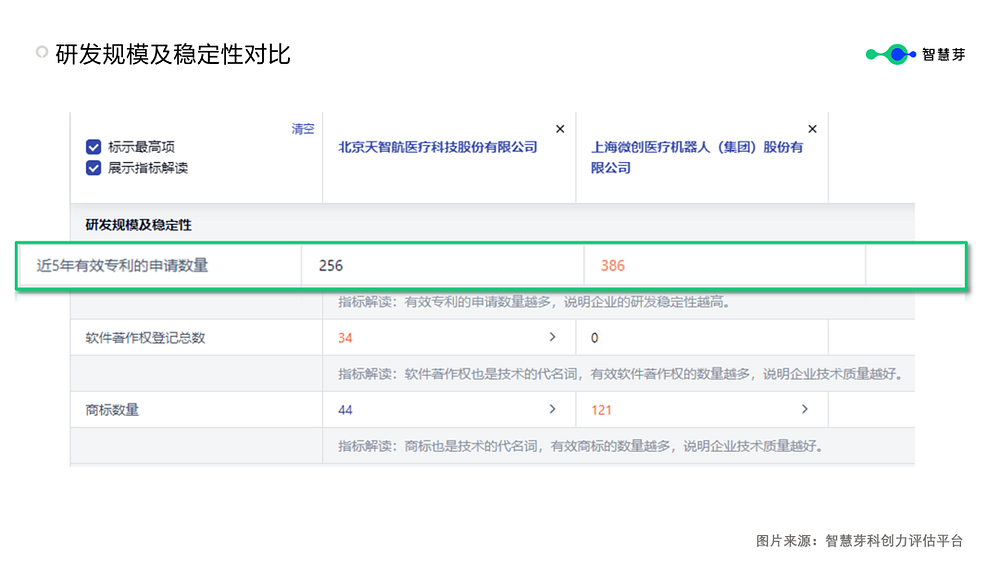The width and height of the screenshot is (1000, 563).
Task: Select the 软件著作权登记总数 row label
Action: [145, 338]
